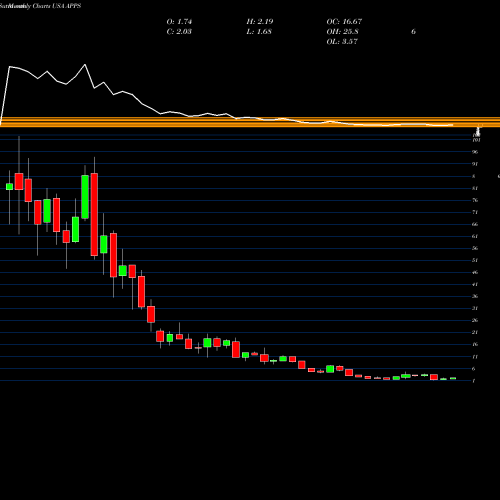The width and height of the screenshot is (500, 500).
Task: Click the 'OC: 16.67' reading
Action: click(344, 21)
